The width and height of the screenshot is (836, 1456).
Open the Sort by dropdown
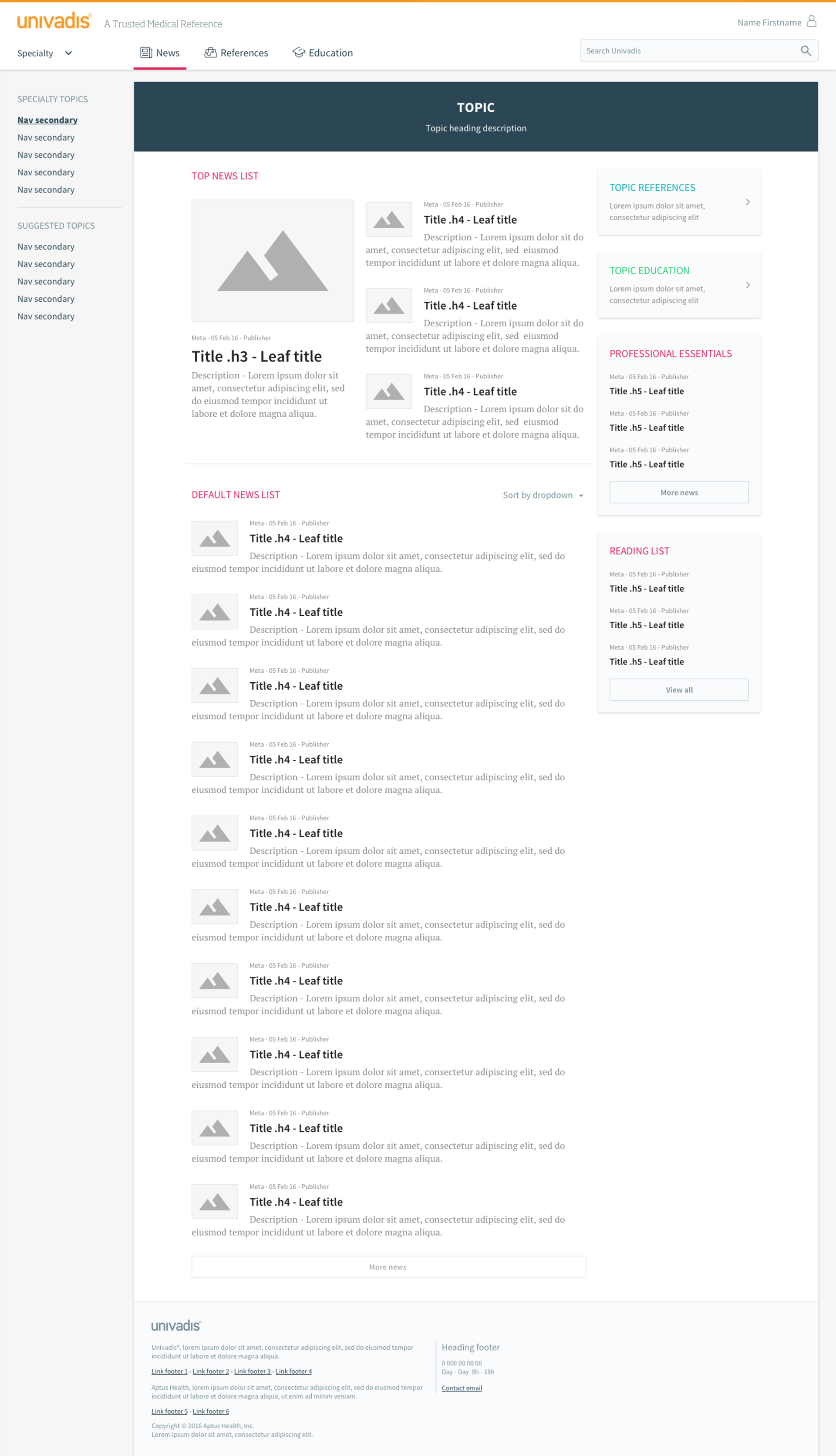tap(543, 495)
